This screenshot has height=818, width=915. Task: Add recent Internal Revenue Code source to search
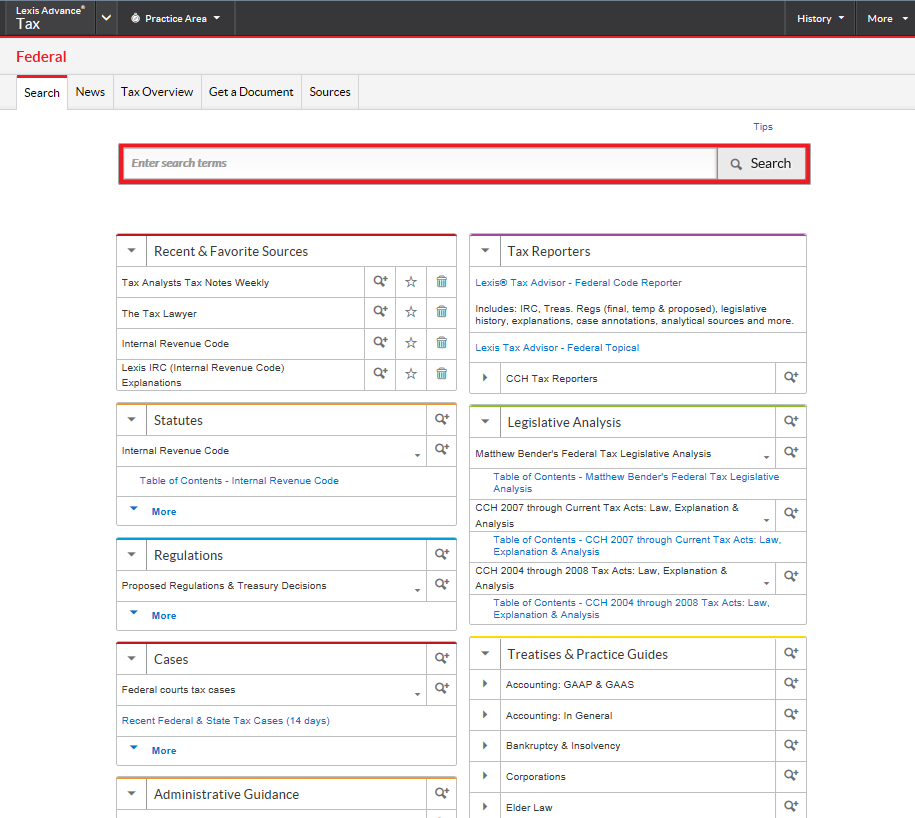380,343
